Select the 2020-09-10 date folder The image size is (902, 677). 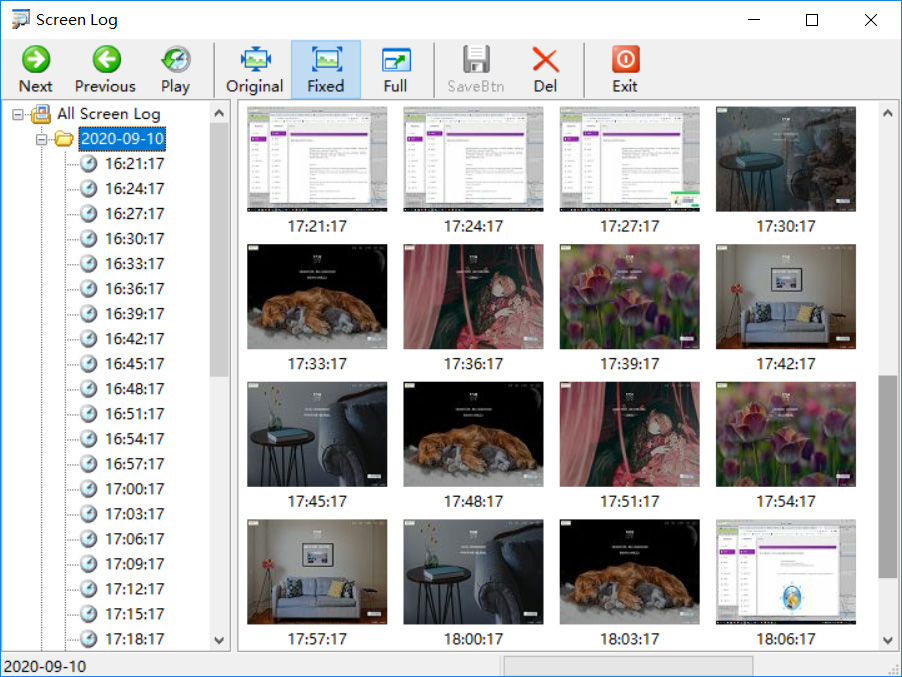click(x=122, y=139)
